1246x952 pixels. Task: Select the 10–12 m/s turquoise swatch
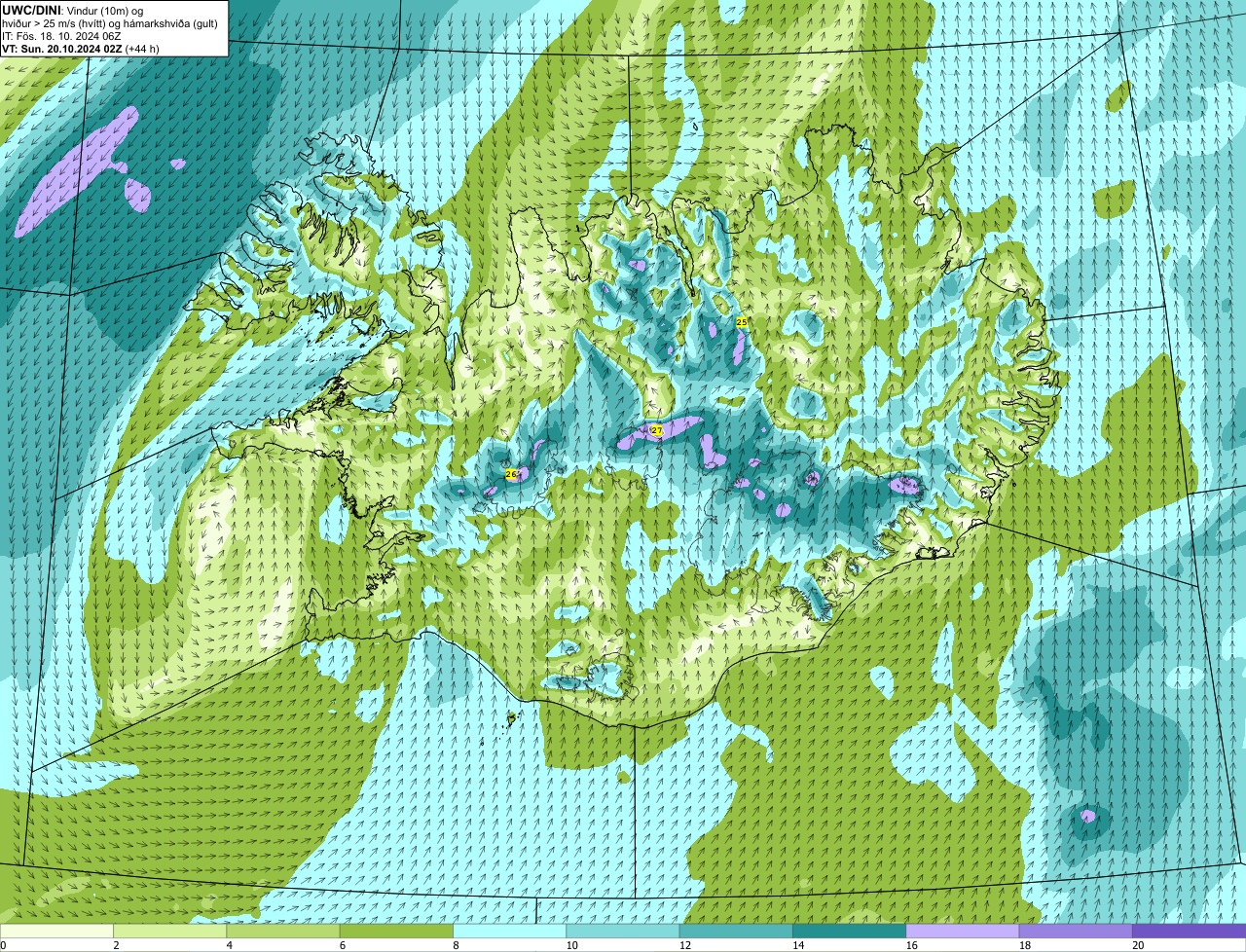coord(623,931)
